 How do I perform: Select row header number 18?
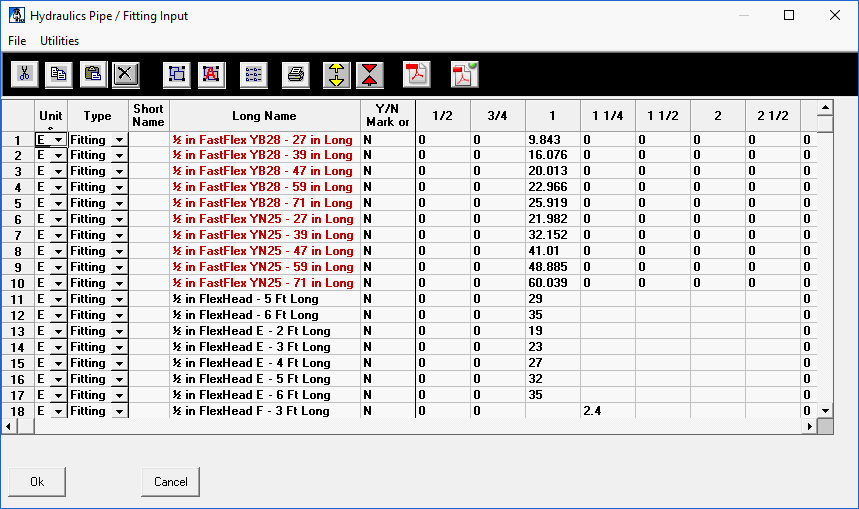18,411
